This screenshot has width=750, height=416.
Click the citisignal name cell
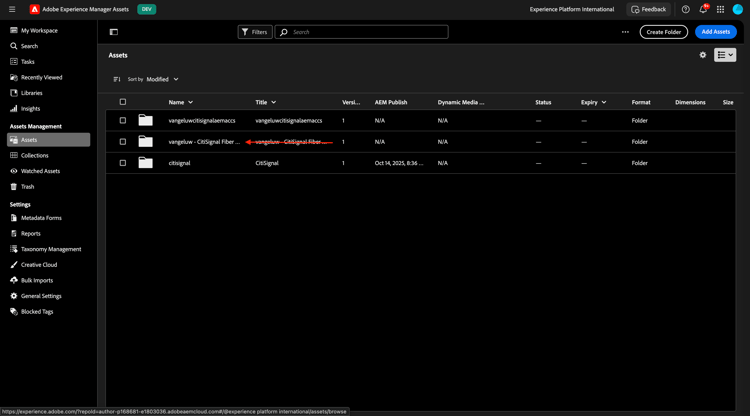pos(179,163)
